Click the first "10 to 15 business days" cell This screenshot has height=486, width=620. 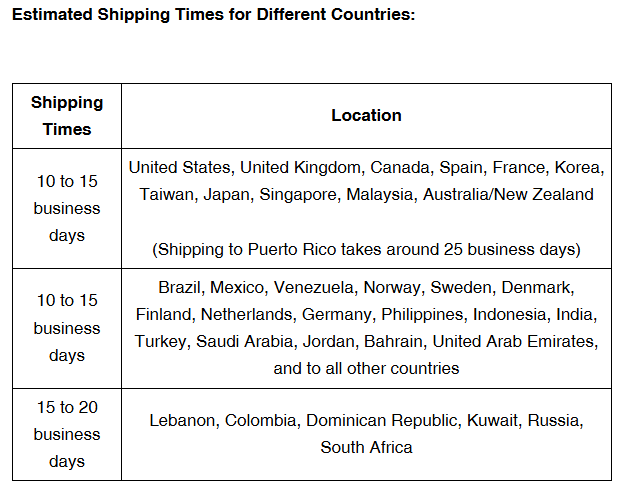67,208
